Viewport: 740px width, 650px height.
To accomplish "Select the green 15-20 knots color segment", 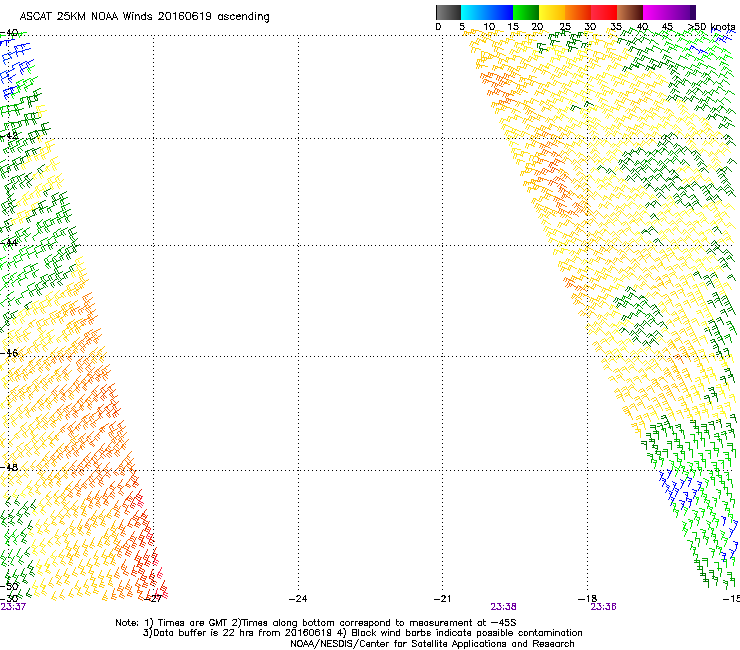I will click(x=526, y=12).
